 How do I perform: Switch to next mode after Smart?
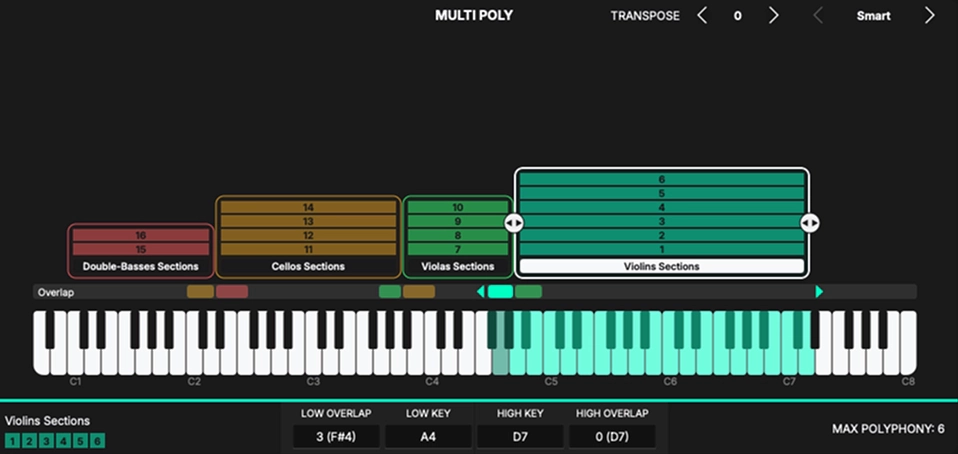[929, 16]
